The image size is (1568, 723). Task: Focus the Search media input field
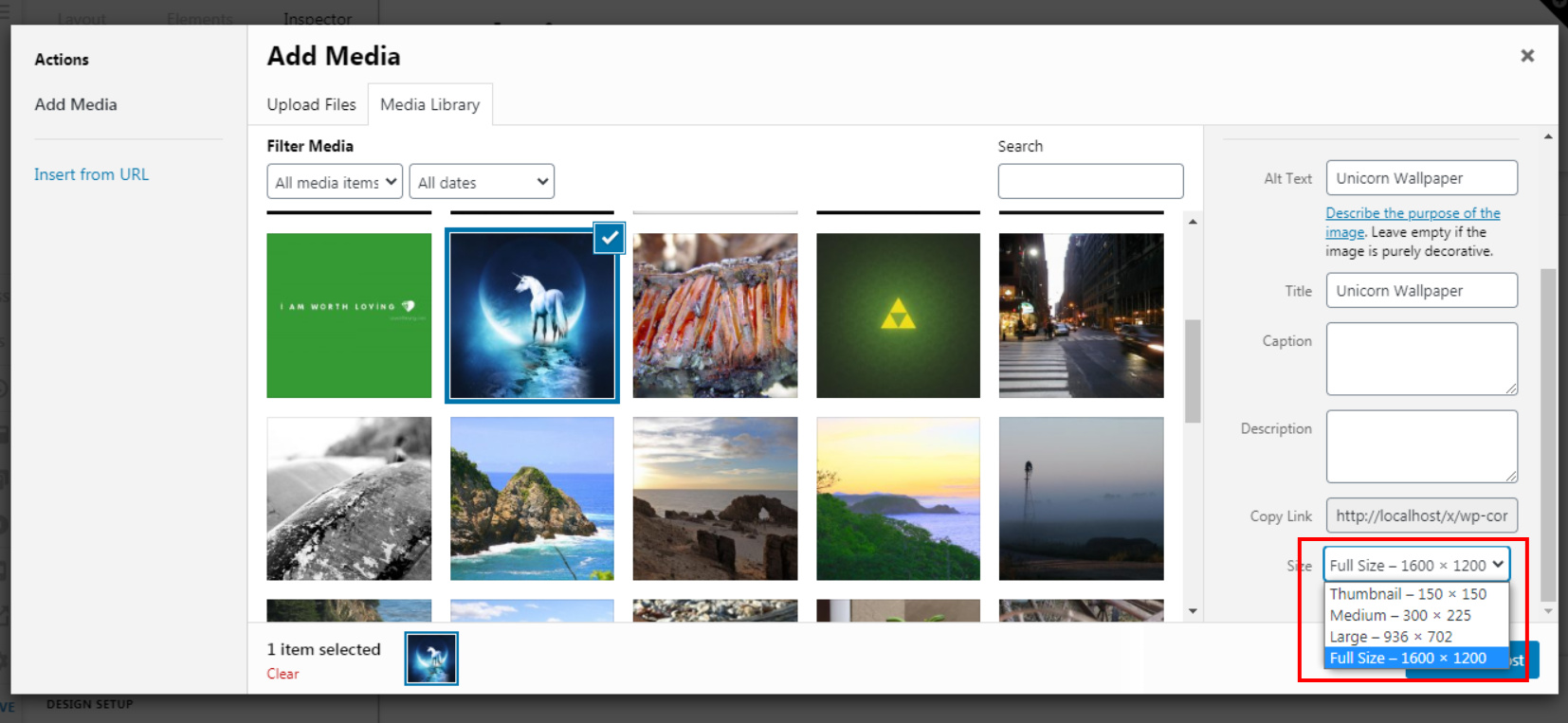[x=1090, y=181]
